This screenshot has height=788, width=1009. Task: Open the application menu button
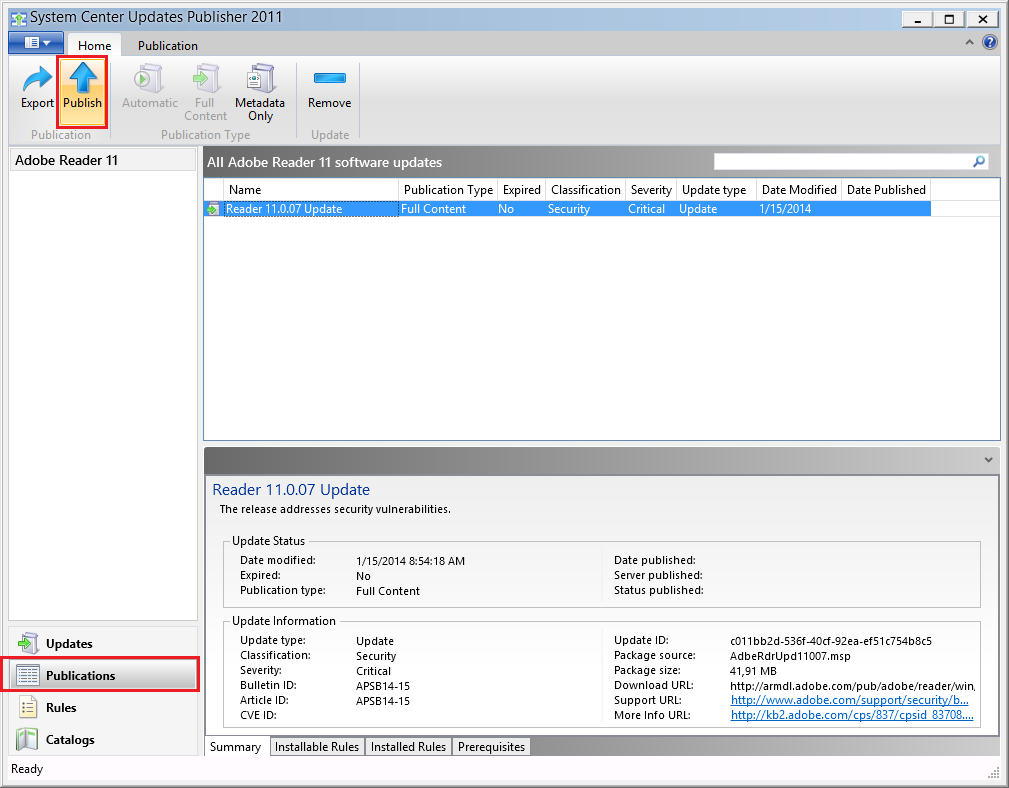pos(36,43)
